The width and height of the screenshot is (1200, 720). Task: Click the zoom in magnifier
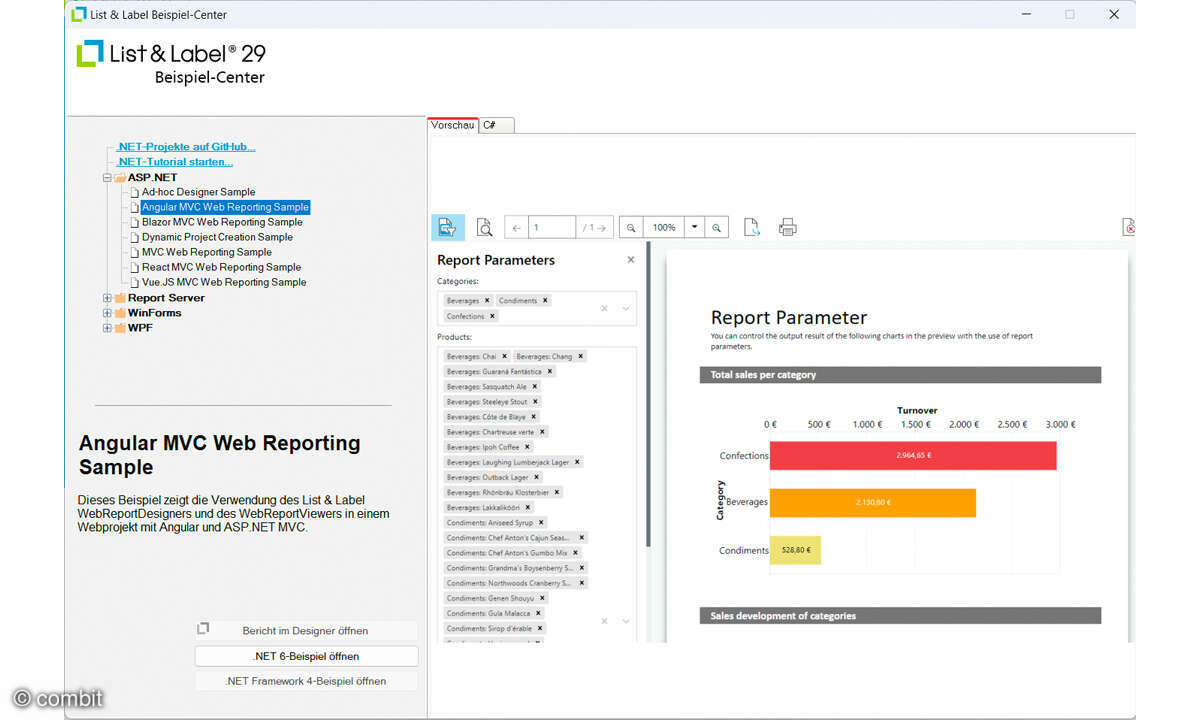pos(717,228)
